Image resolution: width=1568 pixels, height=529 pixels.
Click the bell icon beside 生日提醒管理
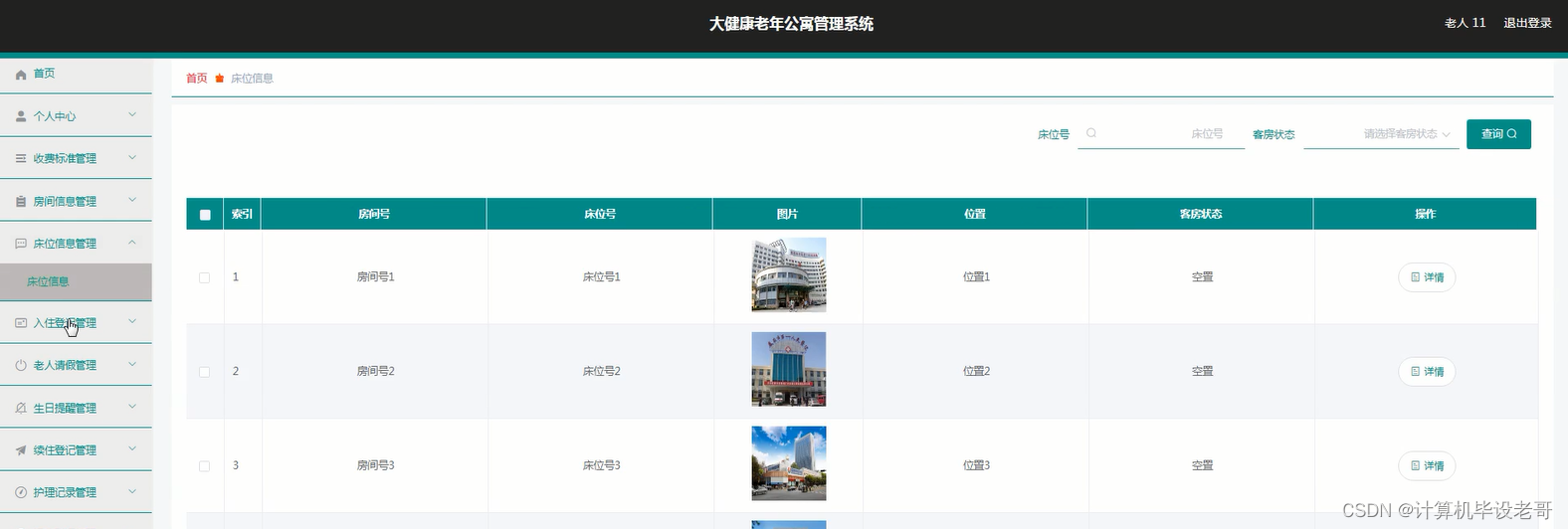tap(21, 408)
